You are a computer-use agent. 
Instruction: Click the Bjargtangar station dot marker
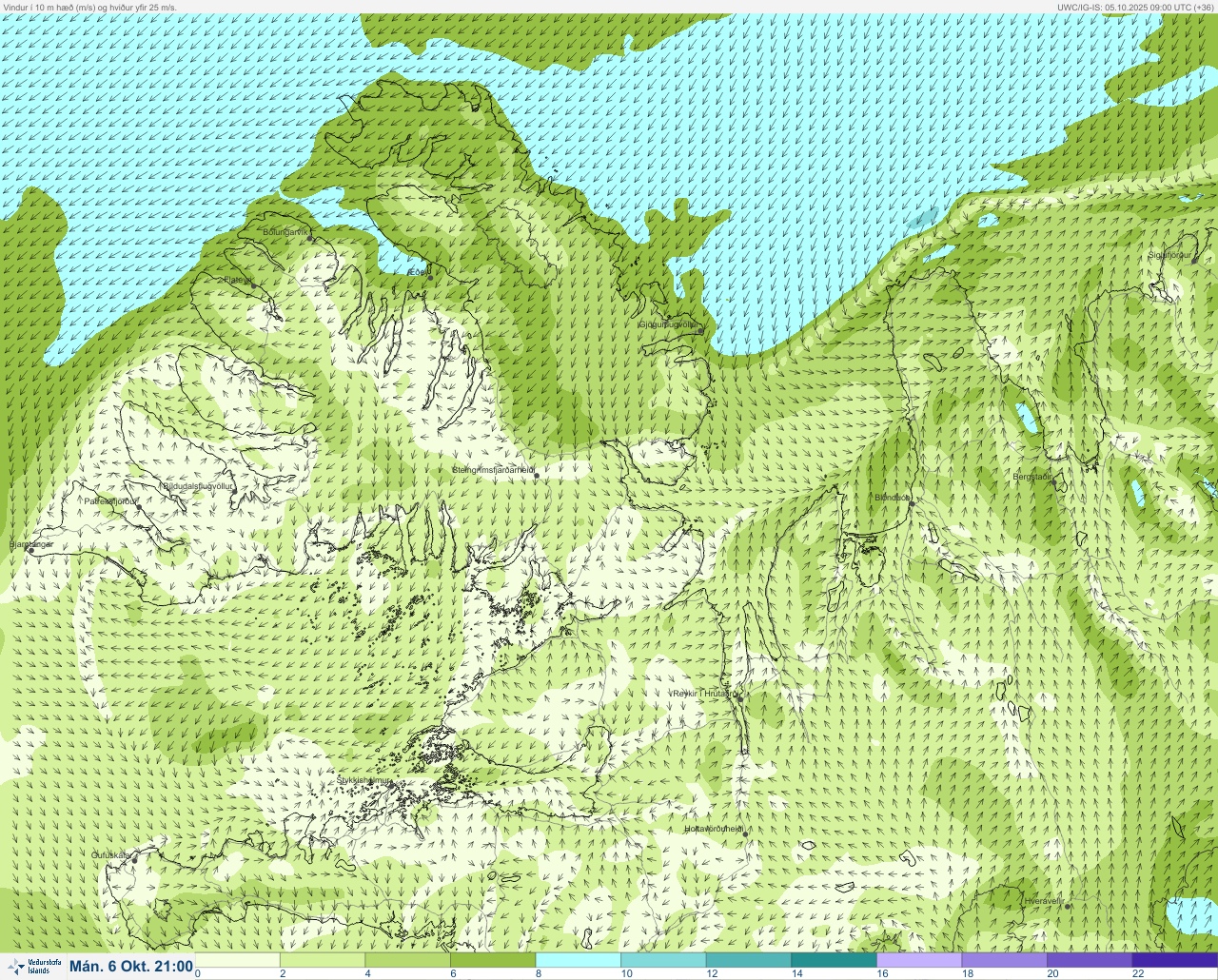(30, 551)
